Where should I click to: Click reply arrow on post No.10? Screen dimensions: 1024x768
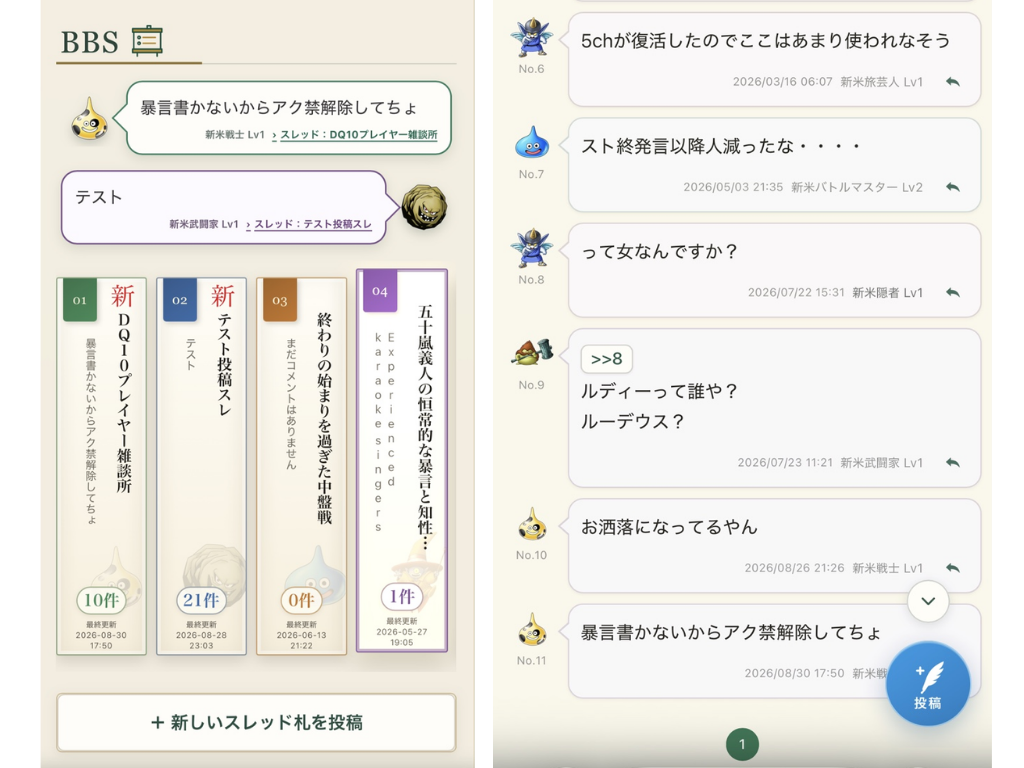[953, 568]
